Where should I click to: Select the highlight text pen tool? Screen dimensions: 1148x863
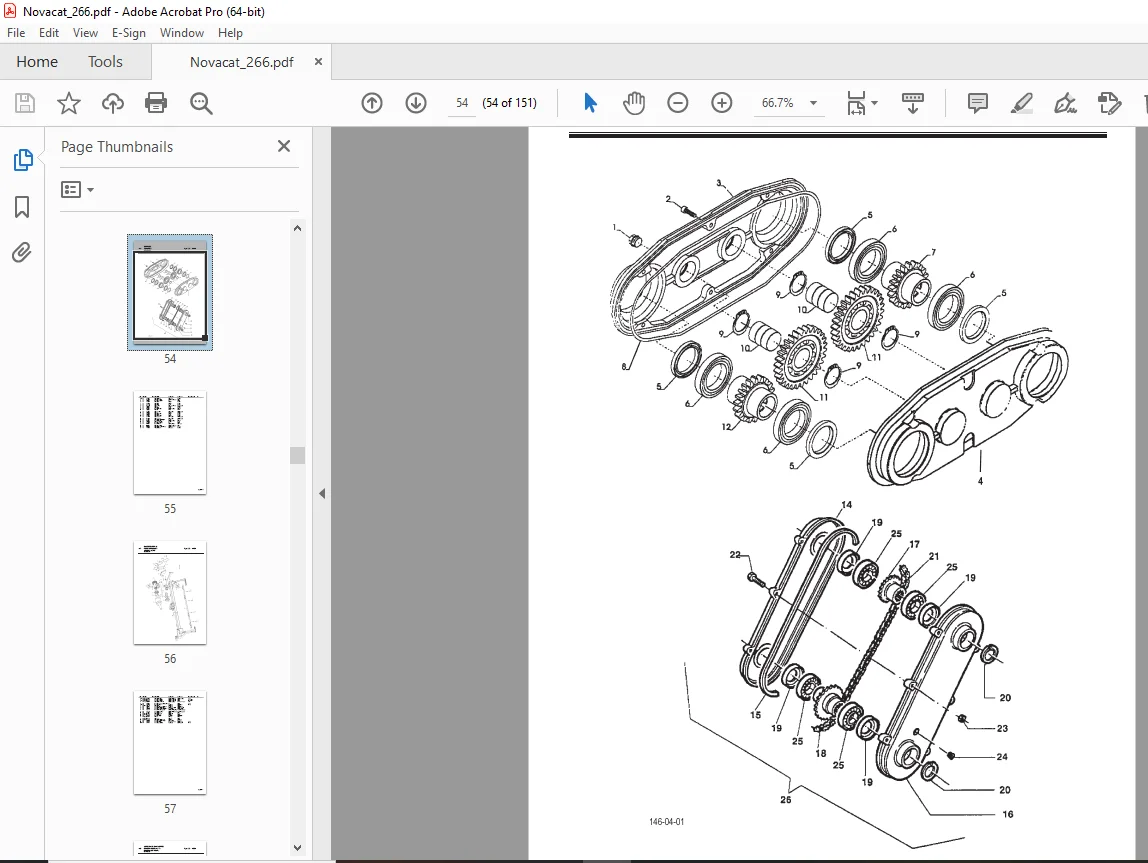[1021, 103]
